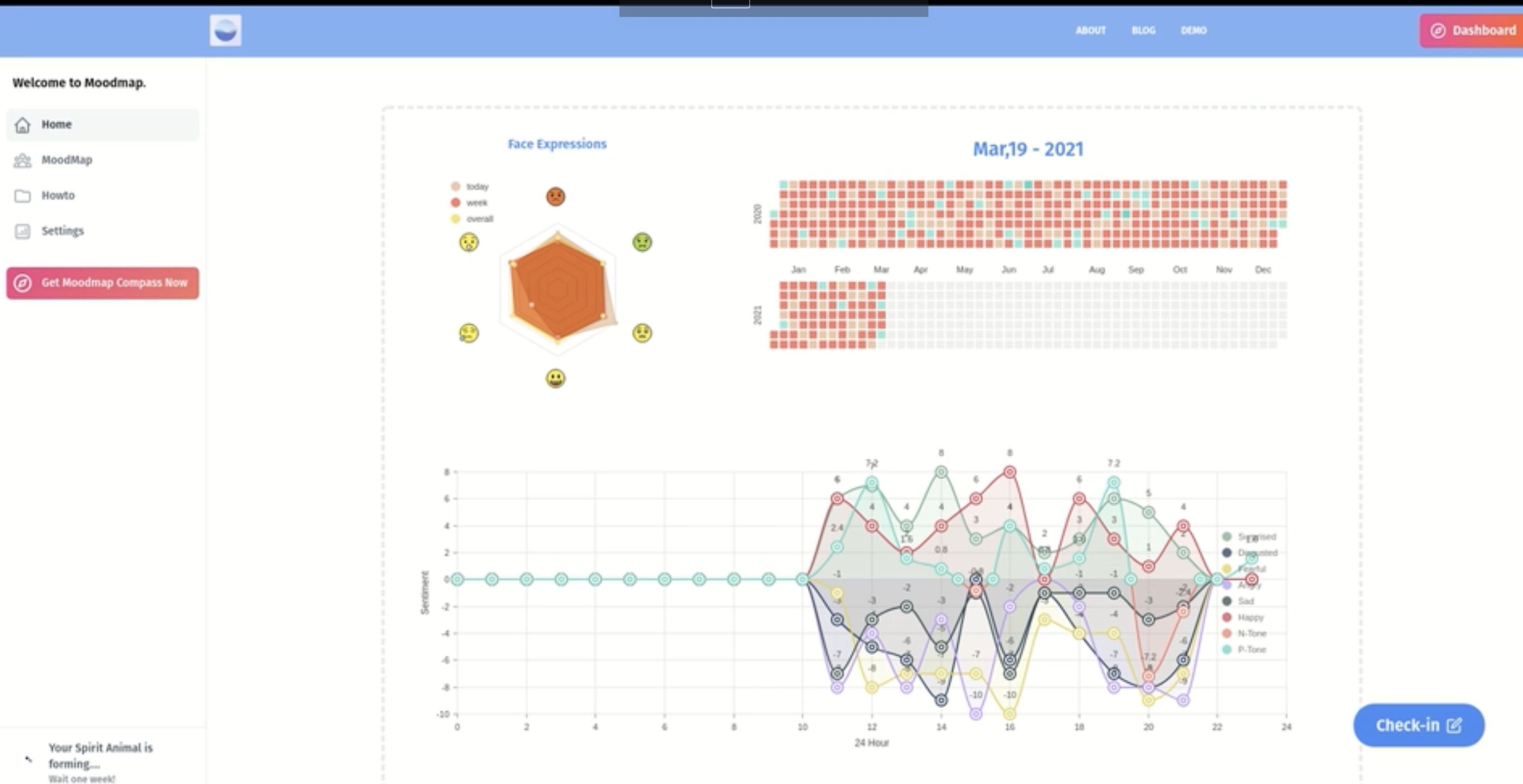Click the Home house icon in sidebar
The image size is (1523, 784).
coord(23,125)
